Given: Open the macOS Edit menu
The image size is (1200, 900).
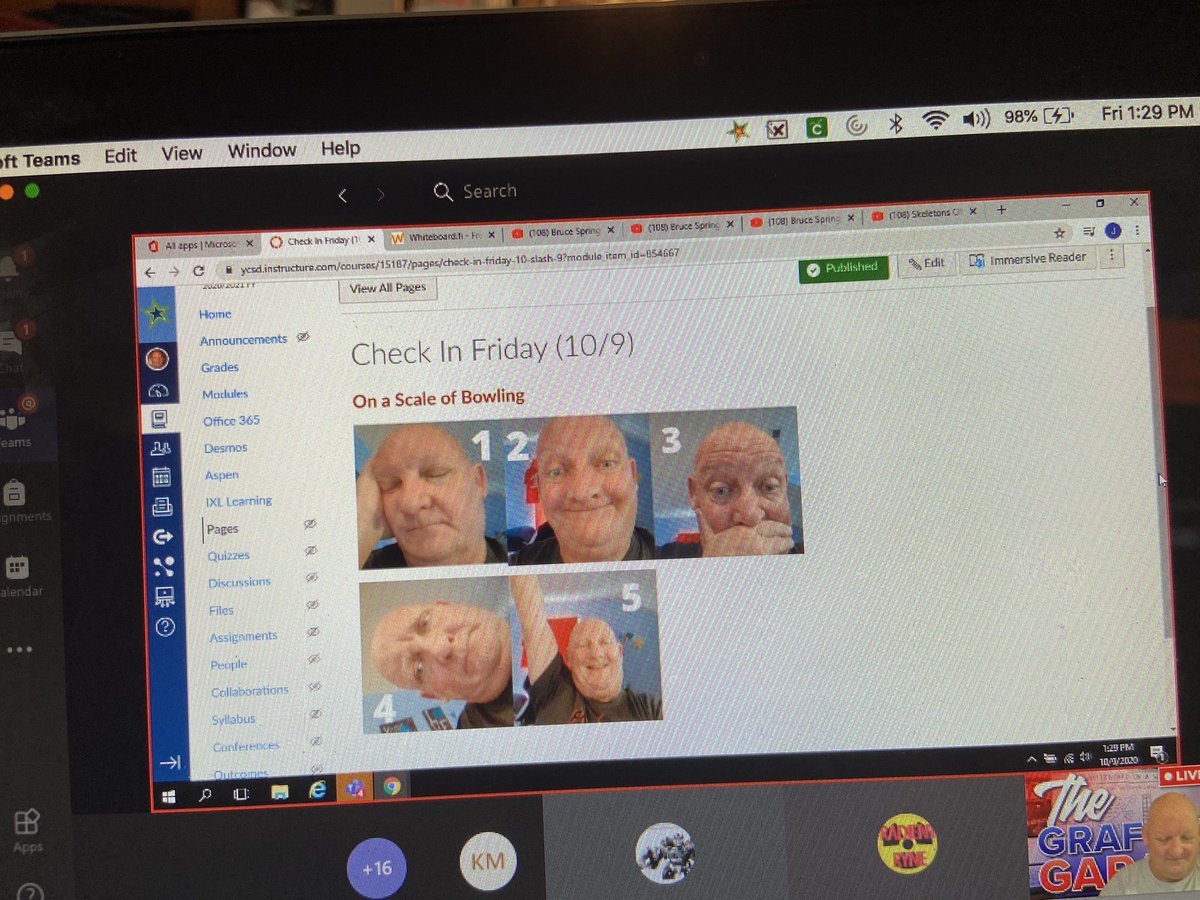Looking at the screenshot, I should coord(121,155).
